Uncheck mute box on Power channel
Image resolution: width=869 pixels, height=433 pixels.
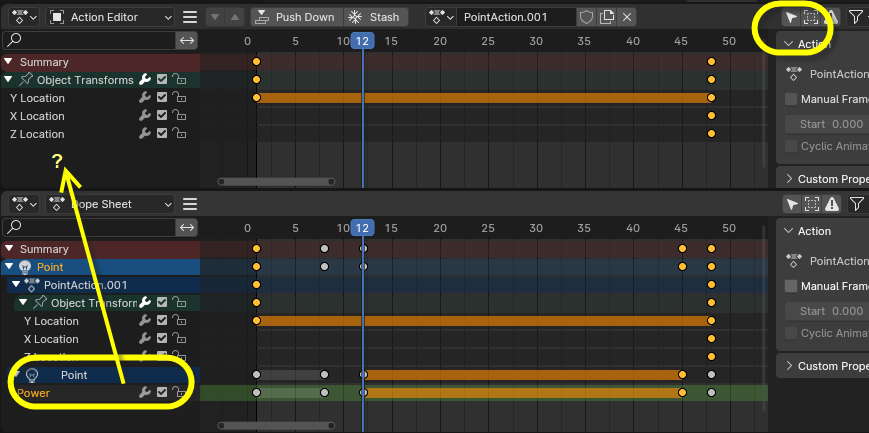tap(162, 393)
